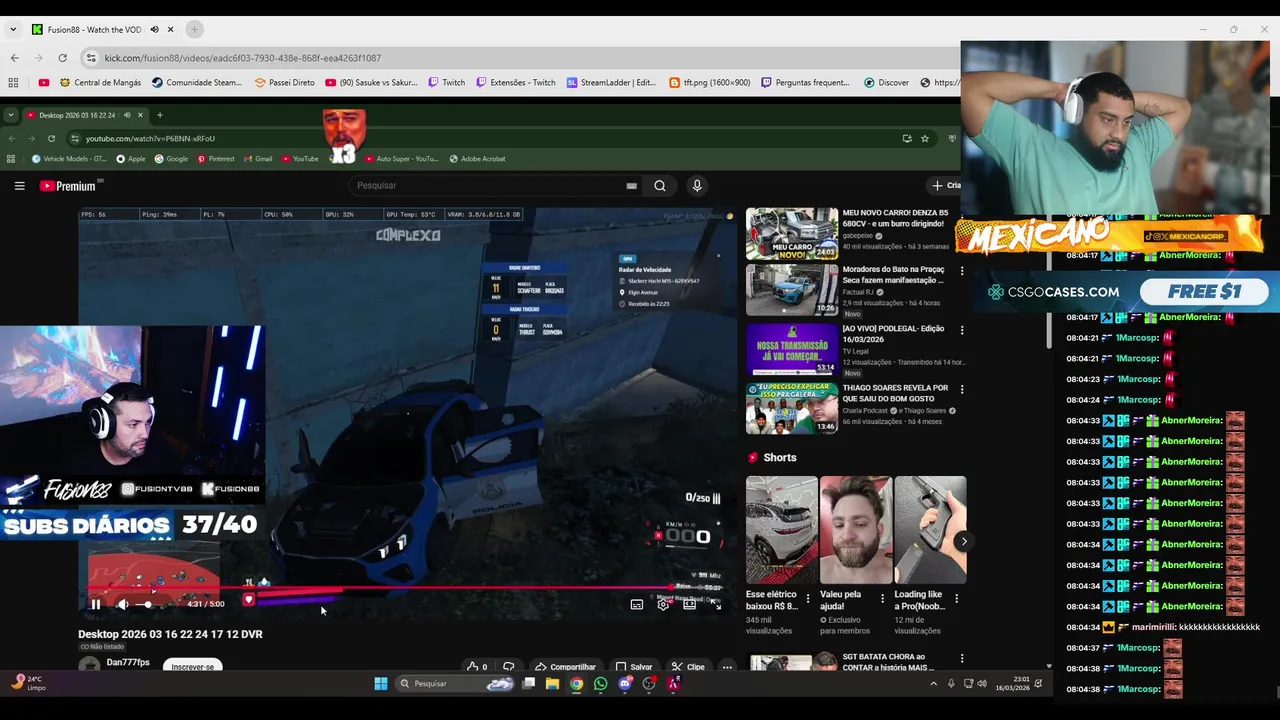Open the Discord taskbar icon
Image resolution: width=1280 pixels, height=720 pixels.
coord(625,684)
